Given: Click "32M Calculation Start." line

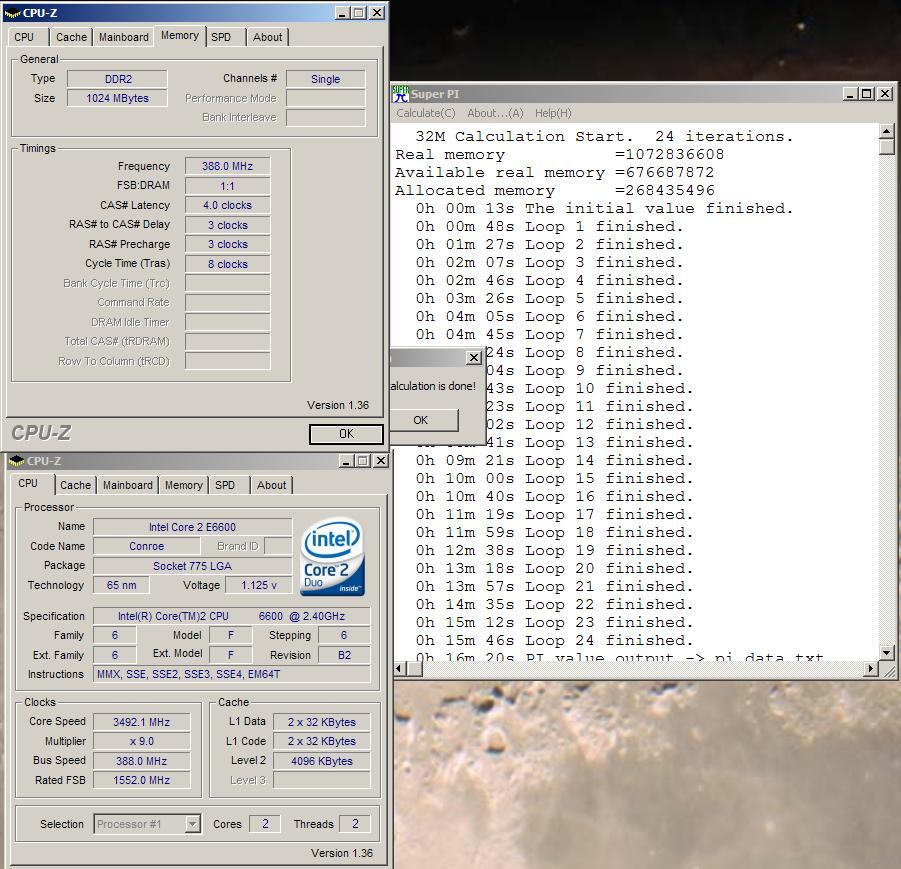Looking at the screenshot, I should (524, 136).
